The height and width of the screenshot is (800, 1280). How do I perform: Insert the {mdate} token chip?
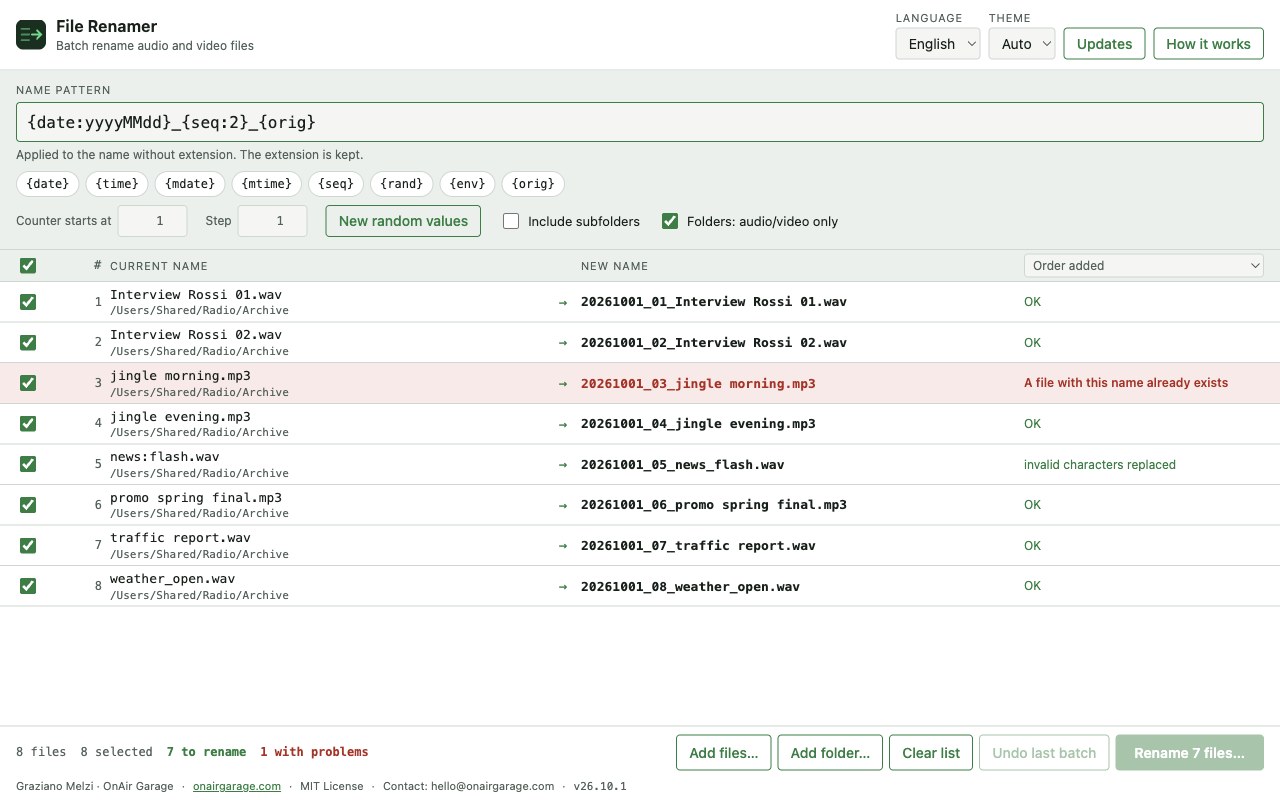click(190, 184)
